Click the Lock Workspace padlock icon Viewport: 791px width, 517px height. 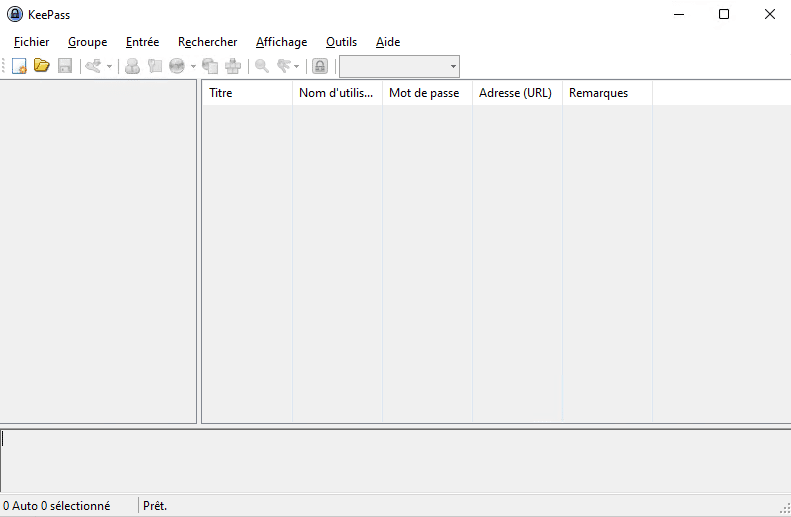coord(320,66)
